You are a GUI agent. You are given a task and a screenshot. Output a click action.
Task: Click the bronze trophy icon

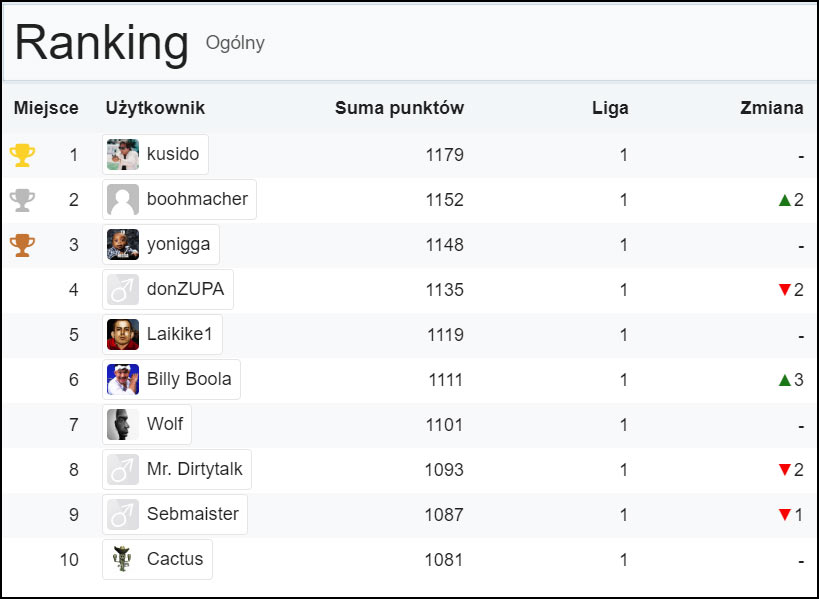[22, 245]
